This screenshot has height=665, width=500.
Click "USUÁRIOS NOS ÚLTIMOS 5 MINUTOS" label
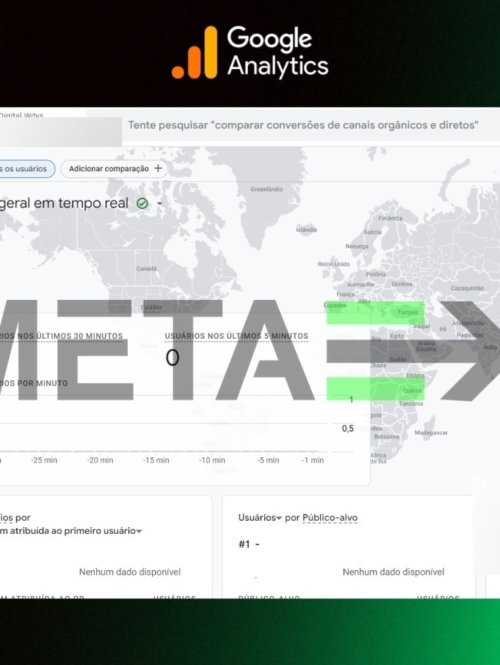(x=237, y=336)
